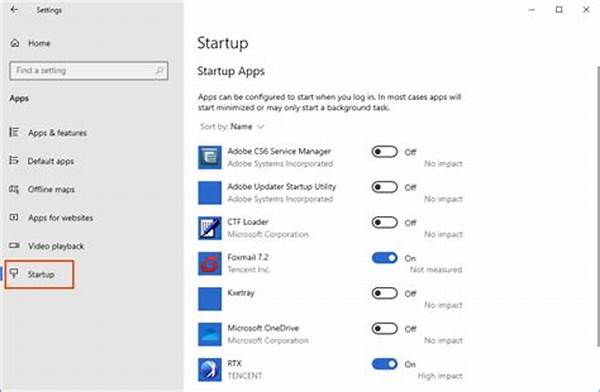Click the Startup sidebar icon
Viewport: 600px width, 392px height.
14,273
